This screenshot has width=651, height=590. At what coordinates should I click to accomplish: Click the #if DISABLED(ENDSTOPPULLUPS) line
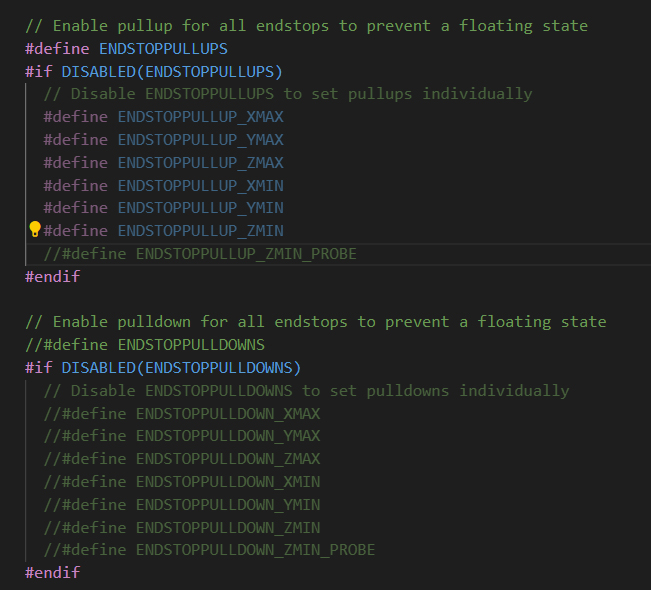pos(154,72)
